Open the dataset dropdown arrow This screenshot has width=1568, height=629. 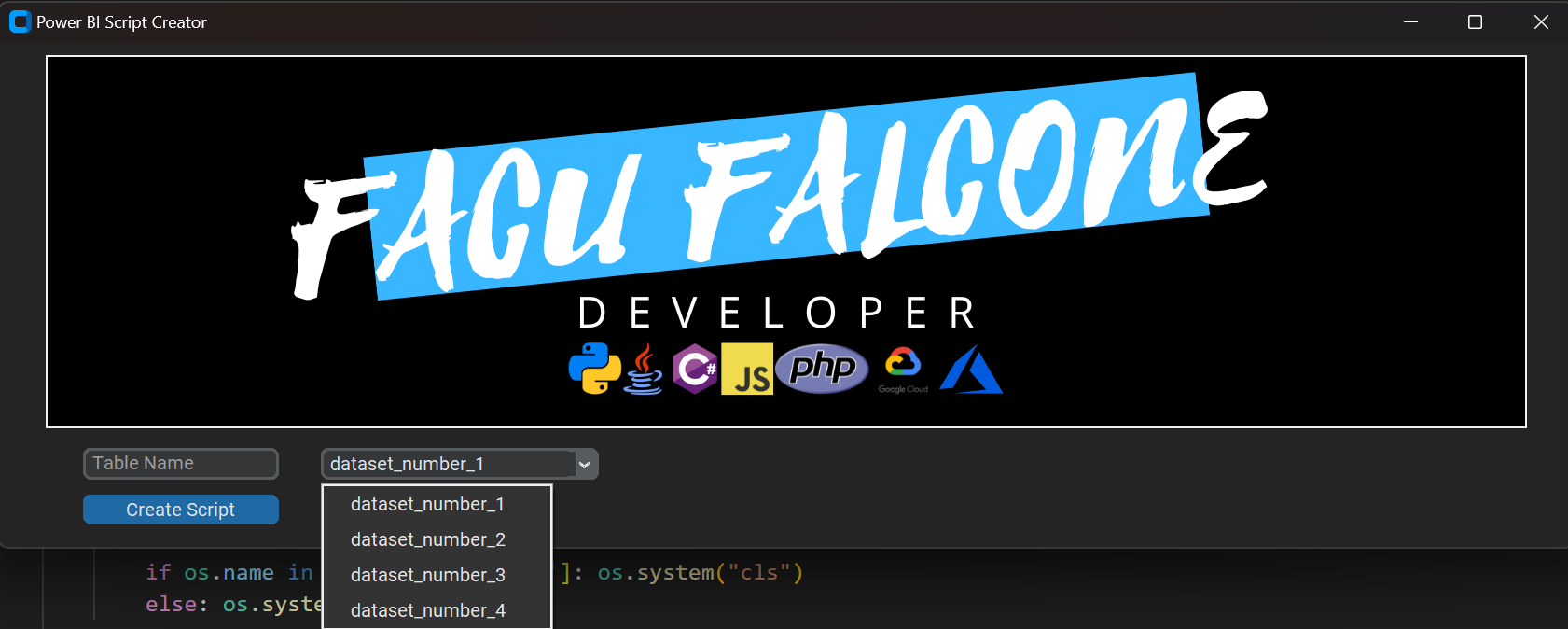tap(585, 464)
